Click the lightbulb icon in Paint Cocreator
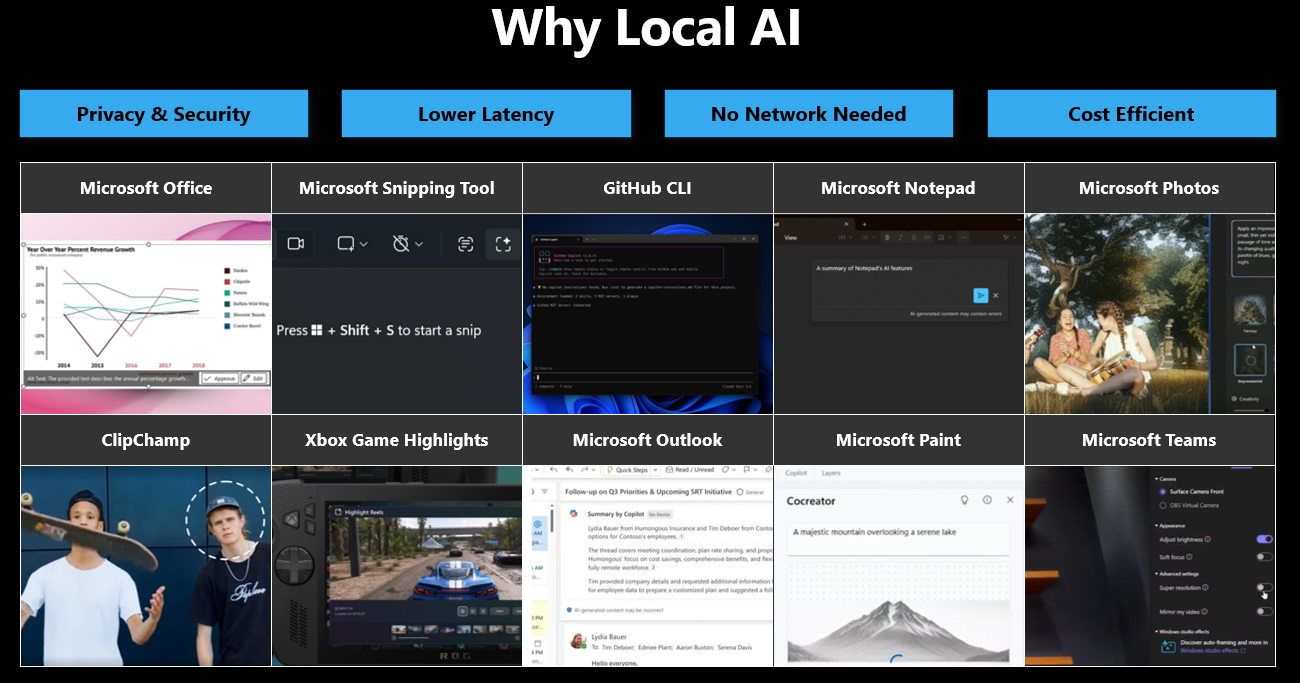Image resolution: width=1300 pixels, height=683 pixels. tap(964, 500)
